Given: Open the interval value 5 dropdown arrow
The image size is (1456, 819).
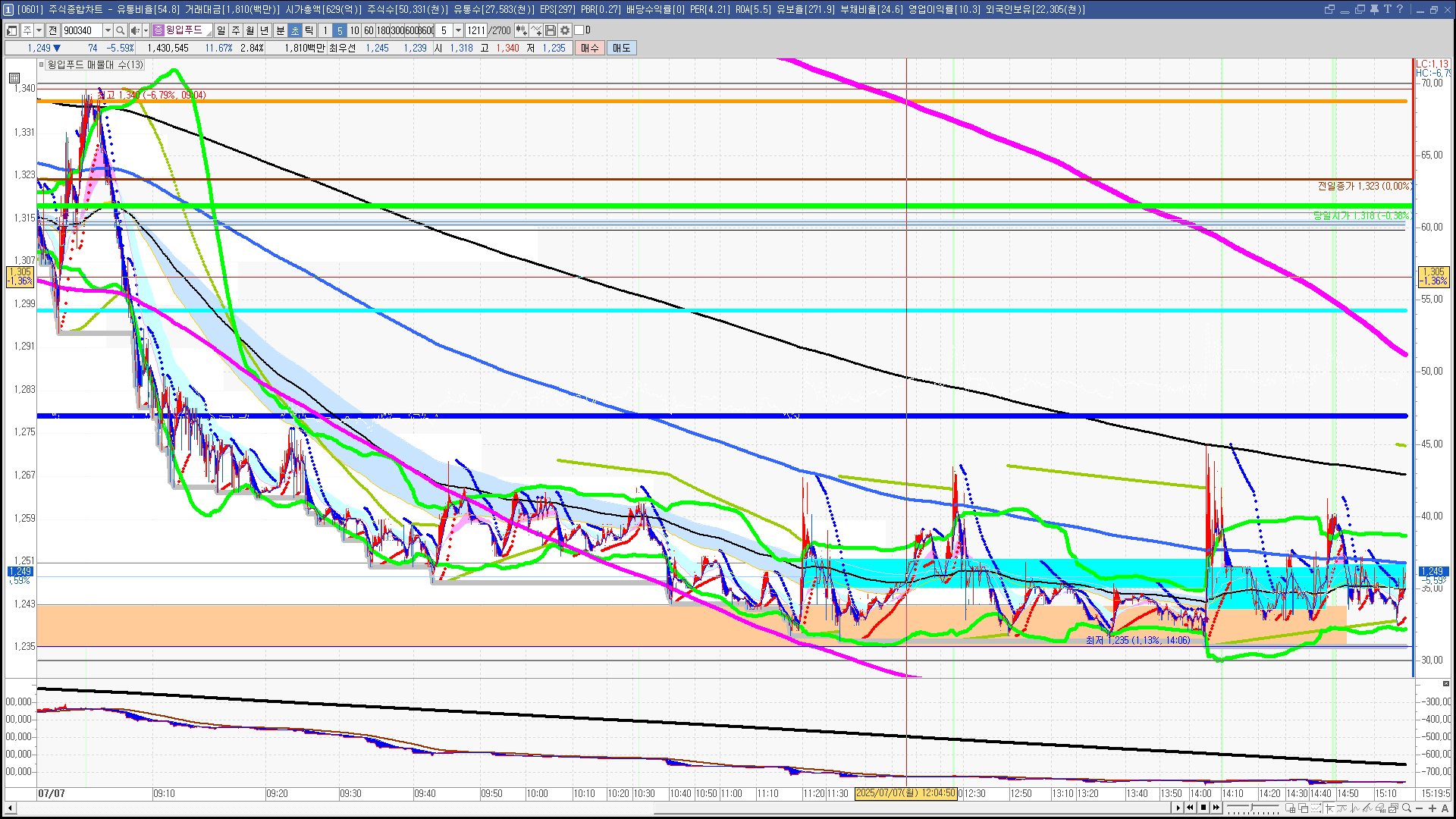Looking at the screenshot, I should pos(458,30).
